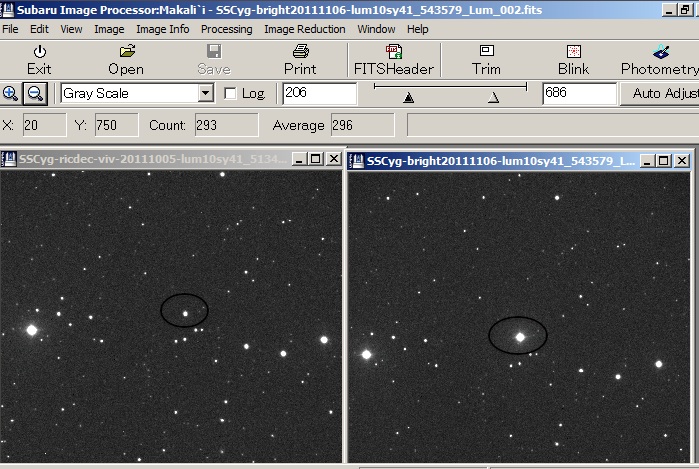Maximize the SSCyg-bright image window
The image size is (699, 469).
(x=664, y=161)
